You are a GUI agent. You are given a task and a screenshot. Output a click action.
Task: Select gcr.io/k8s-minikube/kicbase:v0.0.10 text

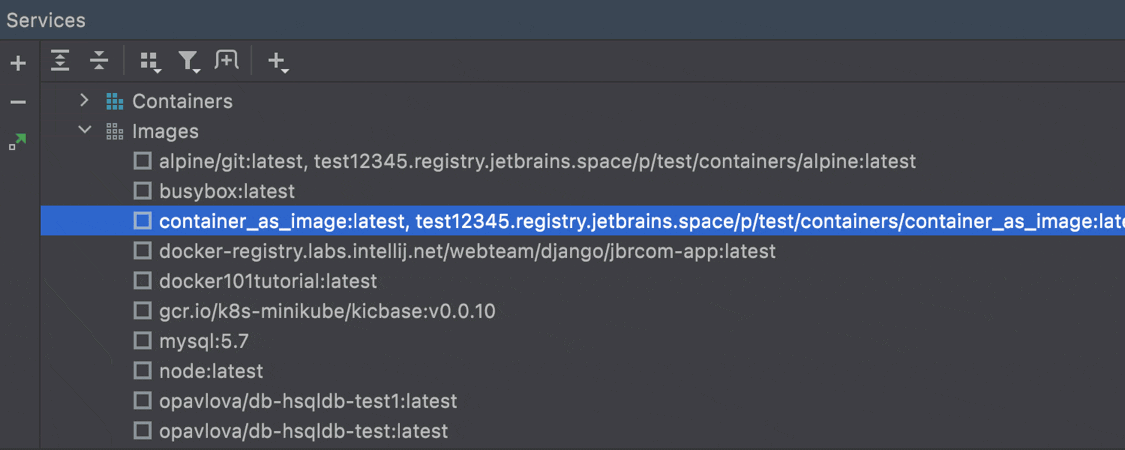click(327, 311)
